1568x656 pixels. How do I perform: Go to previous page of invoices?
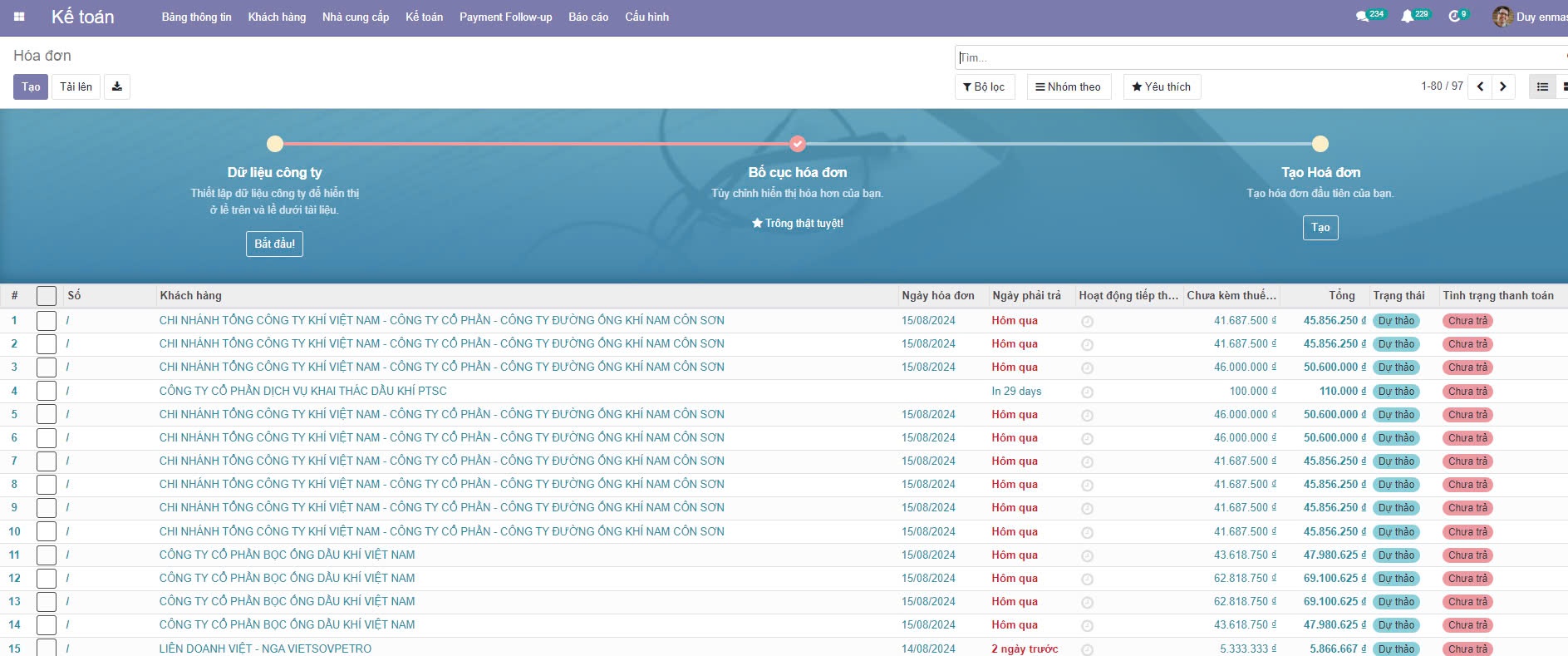pos(1480,86)
